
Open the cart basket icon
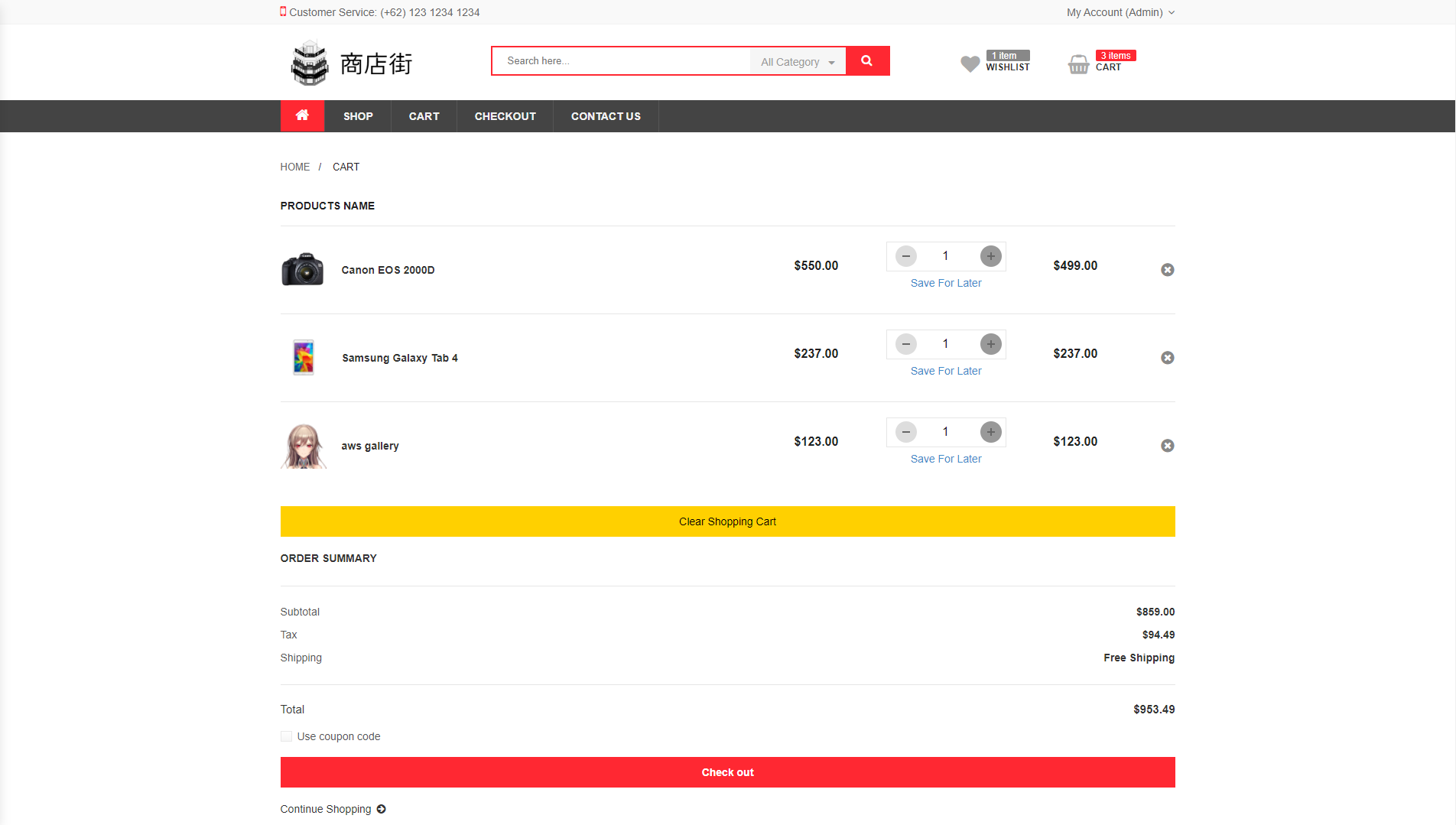click(1078, 63)
